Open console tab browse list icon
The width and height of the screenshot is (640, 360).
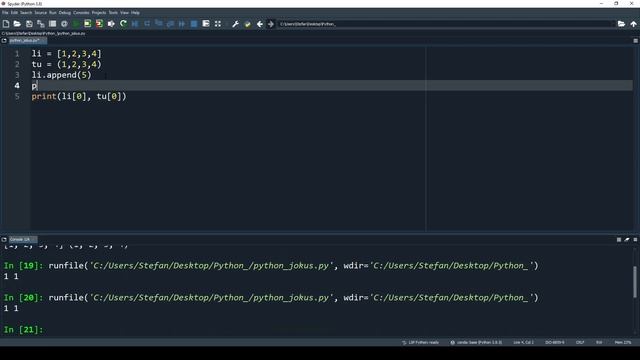(4, 240)
